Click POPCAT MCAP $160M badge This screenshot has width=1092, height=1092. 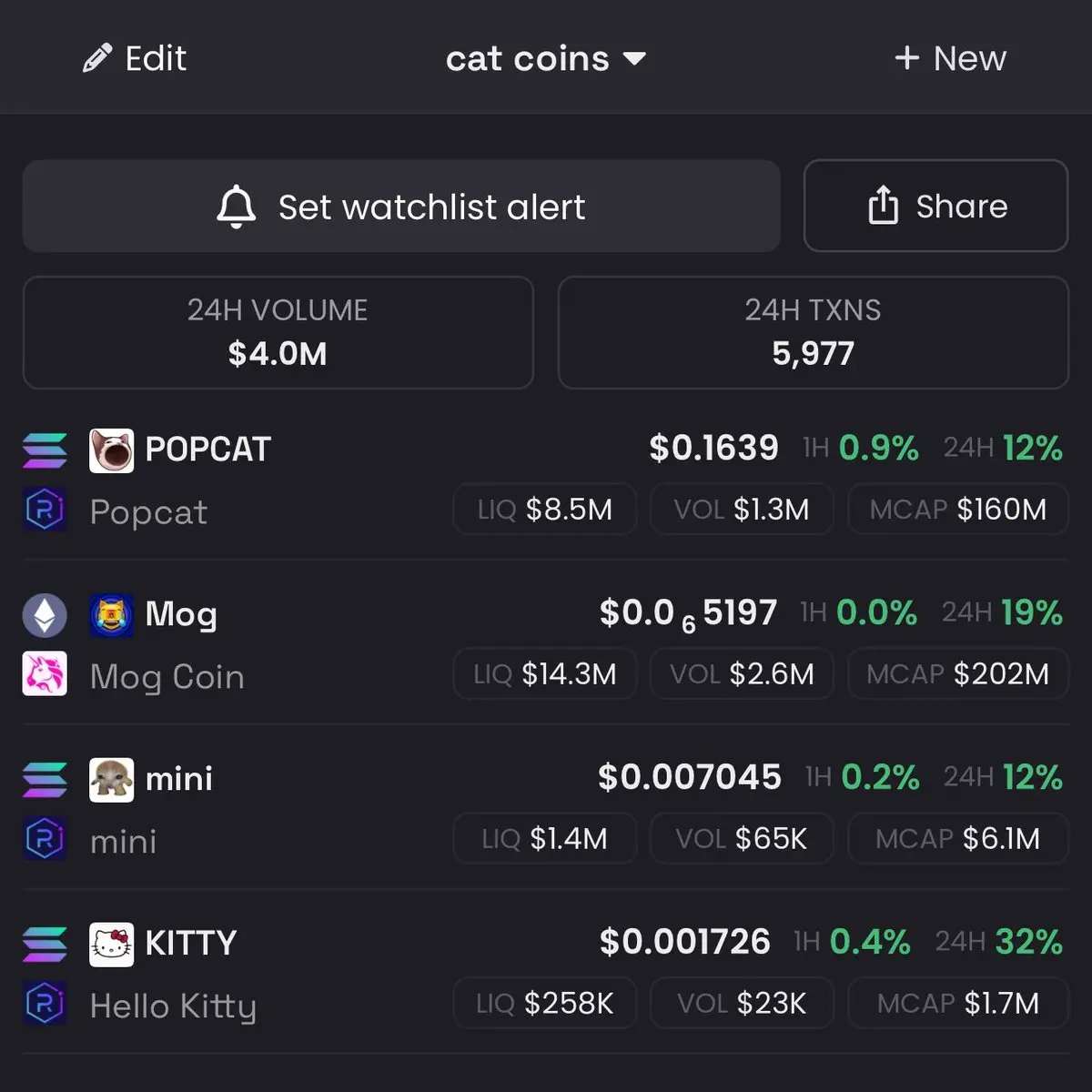pos(958,510)
